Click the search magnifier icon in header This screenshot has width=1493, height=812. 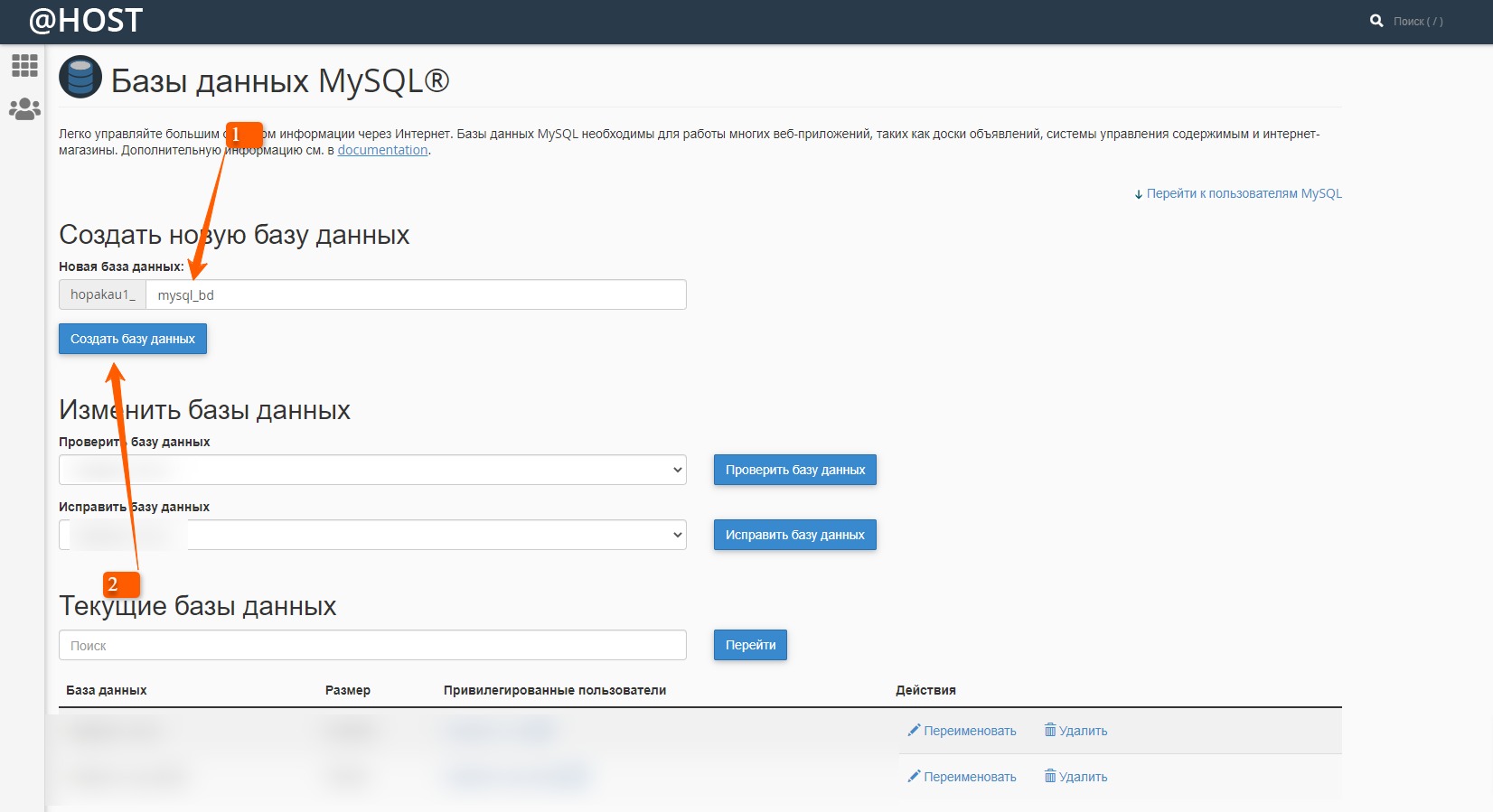[1376, 21]
